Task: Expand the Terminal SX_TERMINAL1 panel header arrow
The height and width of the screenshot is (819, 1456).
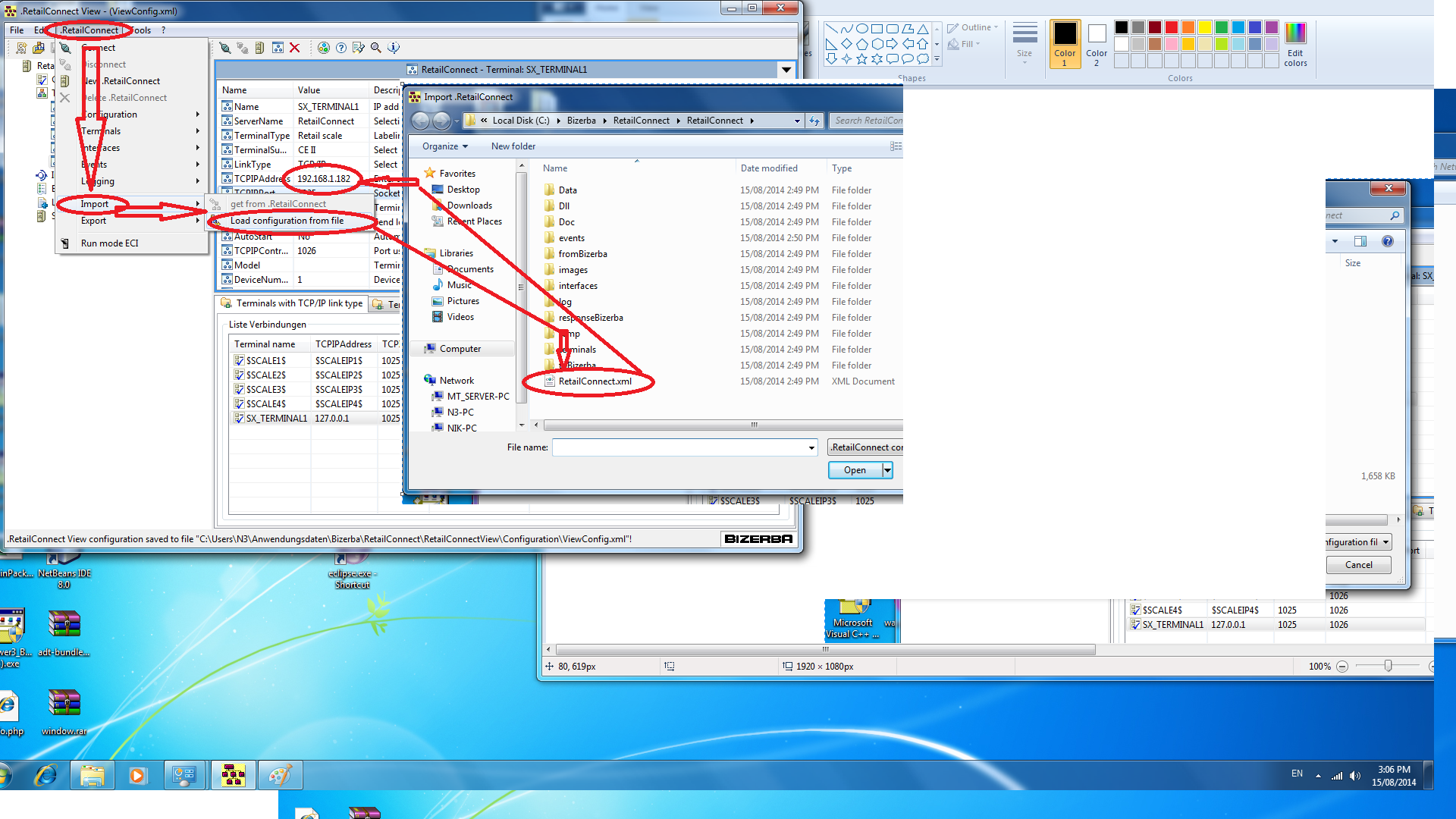Action: 786,70
